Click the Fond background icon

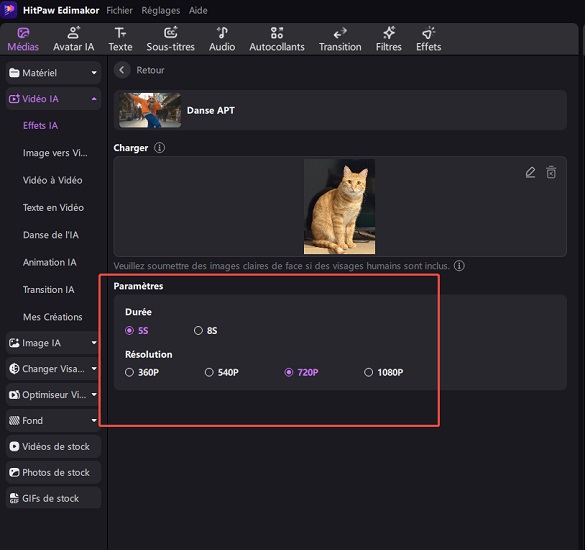point(14,421)
